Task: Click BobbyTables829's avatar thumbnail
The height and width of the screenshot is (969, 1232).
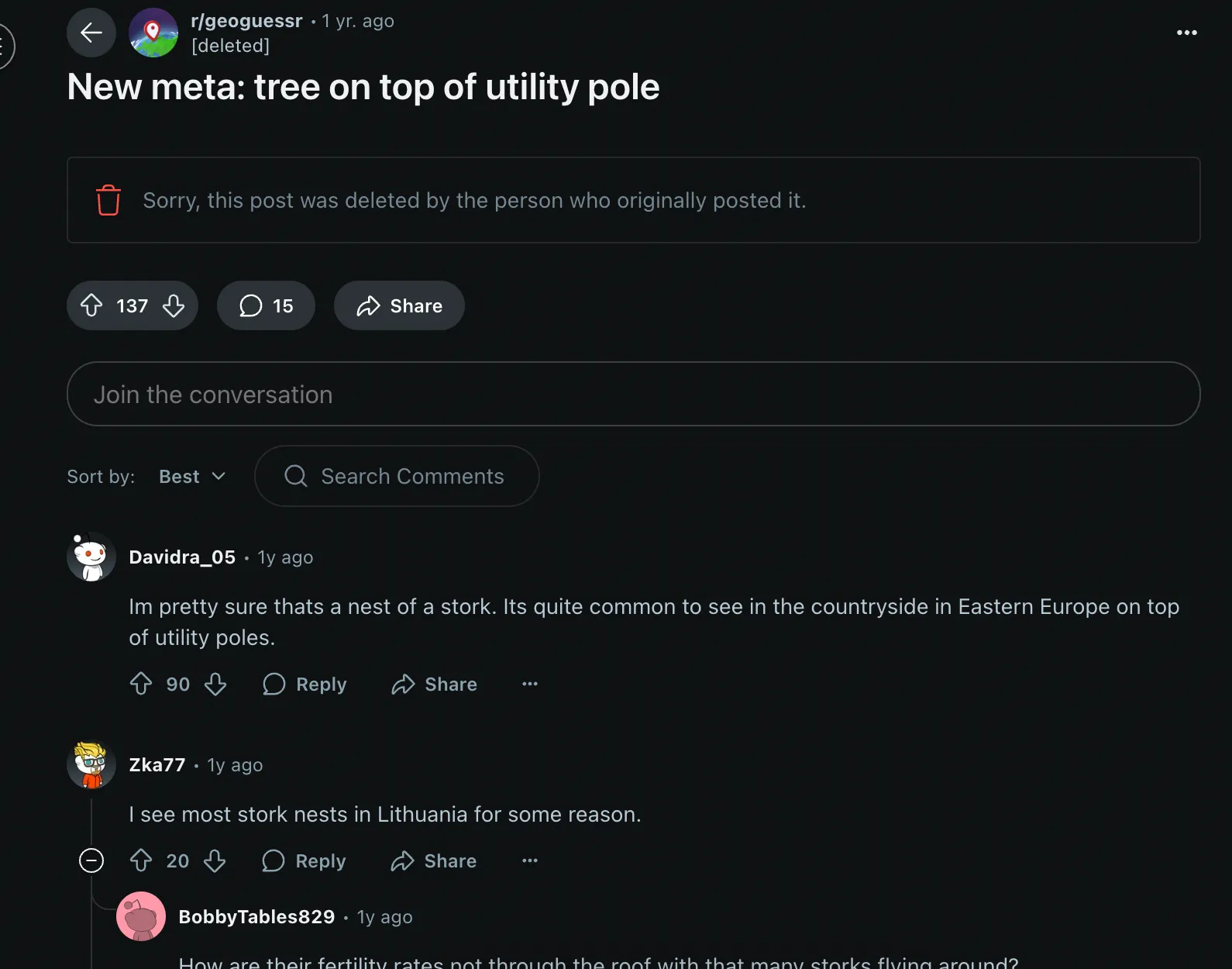Action: pyautogui.click(x=142, y=916)
